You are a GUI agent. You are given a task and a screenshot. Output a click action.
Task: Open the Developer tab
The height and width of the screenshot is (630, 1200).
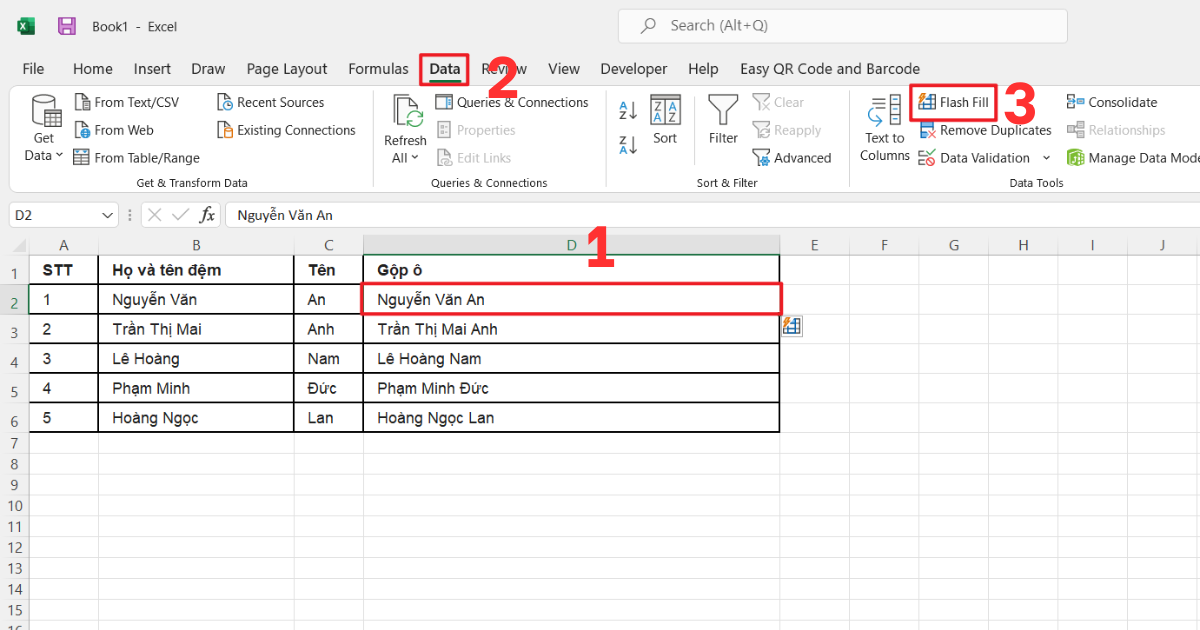coord(634,69)
